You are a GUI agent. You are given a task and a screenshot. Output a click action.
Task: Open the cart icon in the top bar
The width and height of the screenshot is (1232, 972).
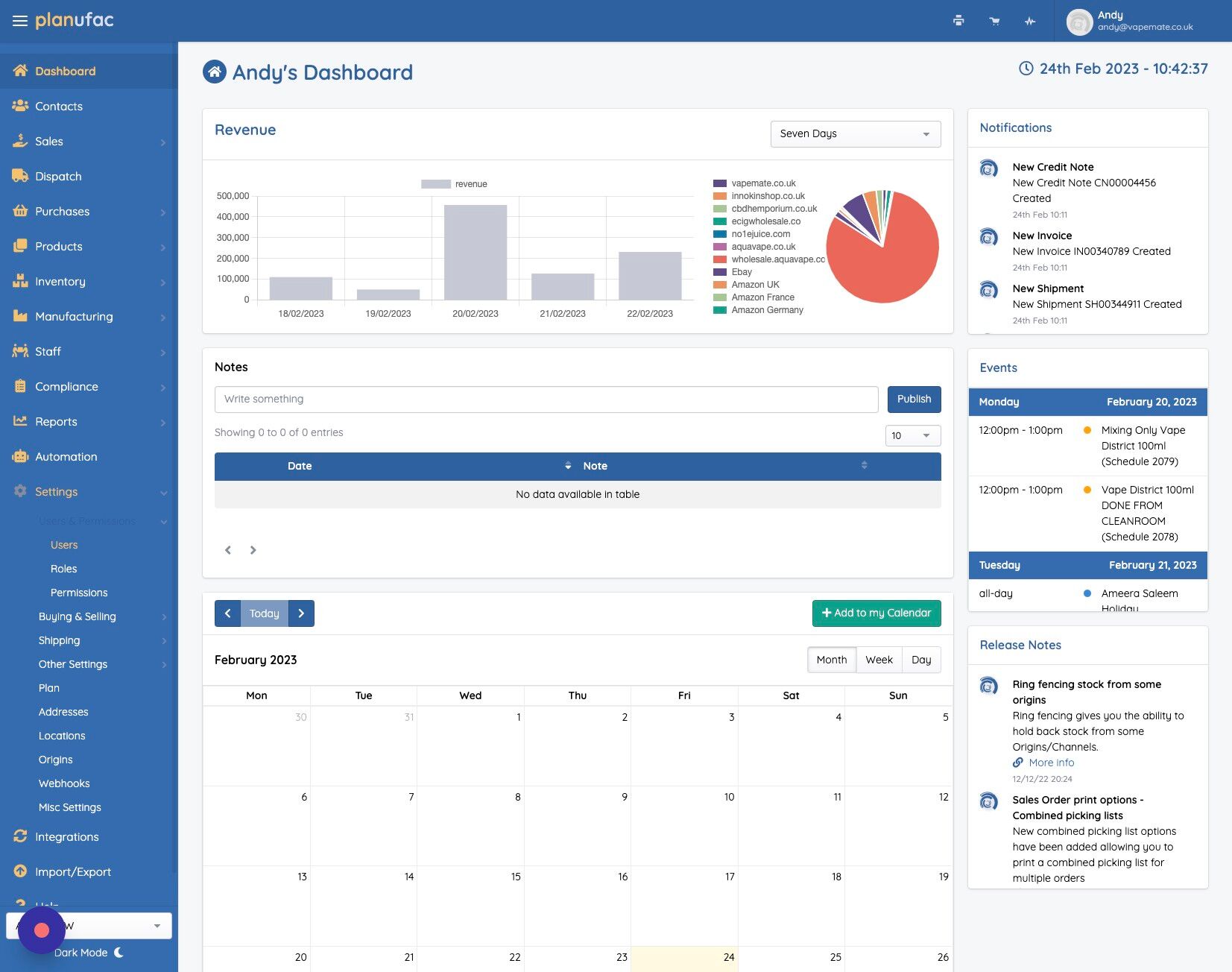[x=994, y=21]
